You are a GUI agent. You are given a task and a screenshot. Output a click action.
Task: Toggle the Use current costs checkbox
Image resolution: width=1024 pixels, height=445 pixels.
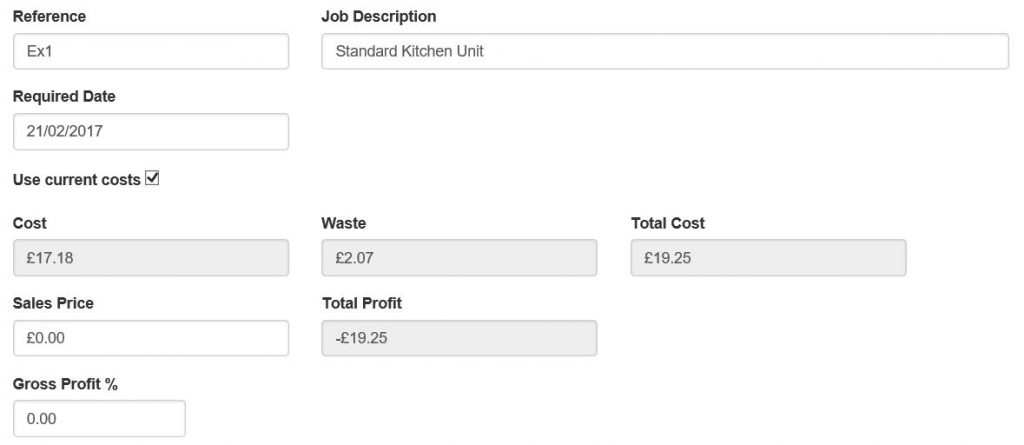tap(153, 179)
